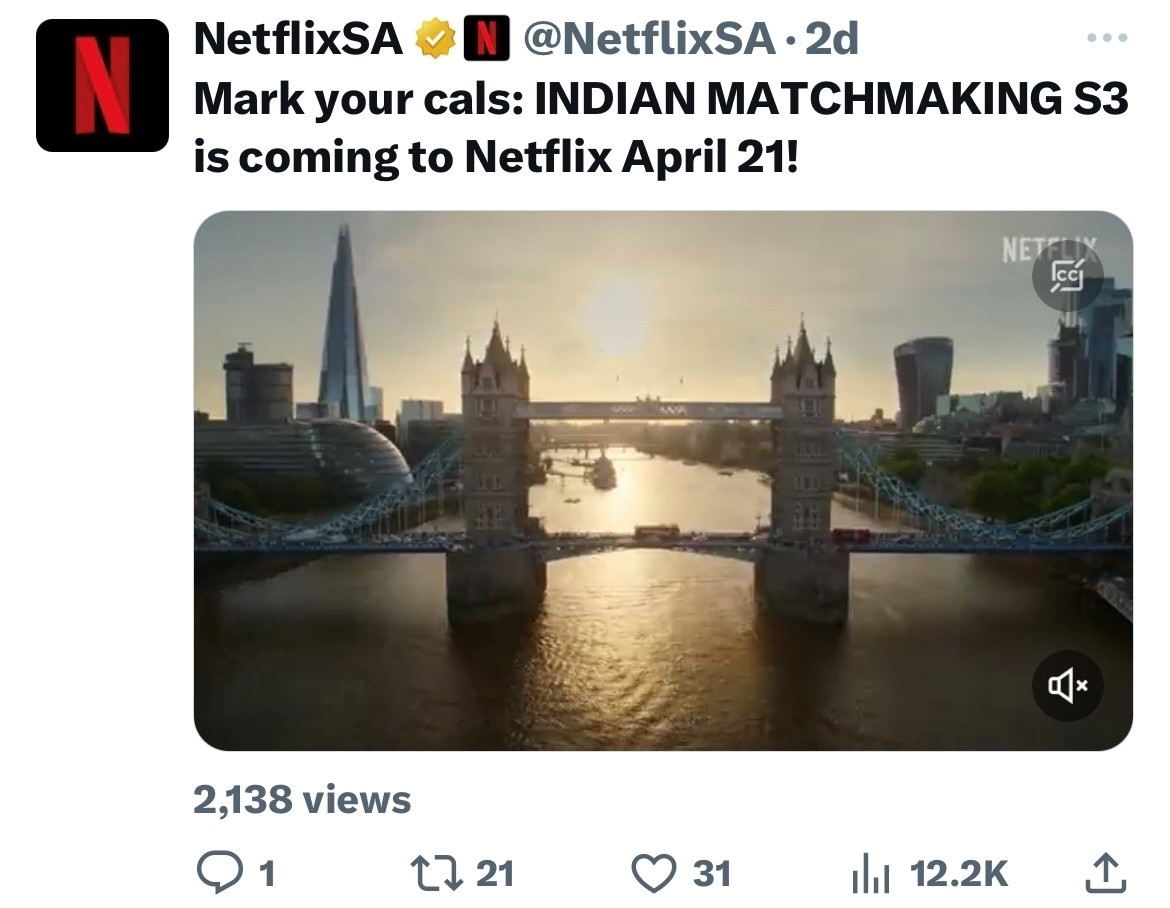Reply to the tweet via speech bubble icon
Image resolution: width=1170 pixels, height=908 pixels.
[x=215, y=873]
